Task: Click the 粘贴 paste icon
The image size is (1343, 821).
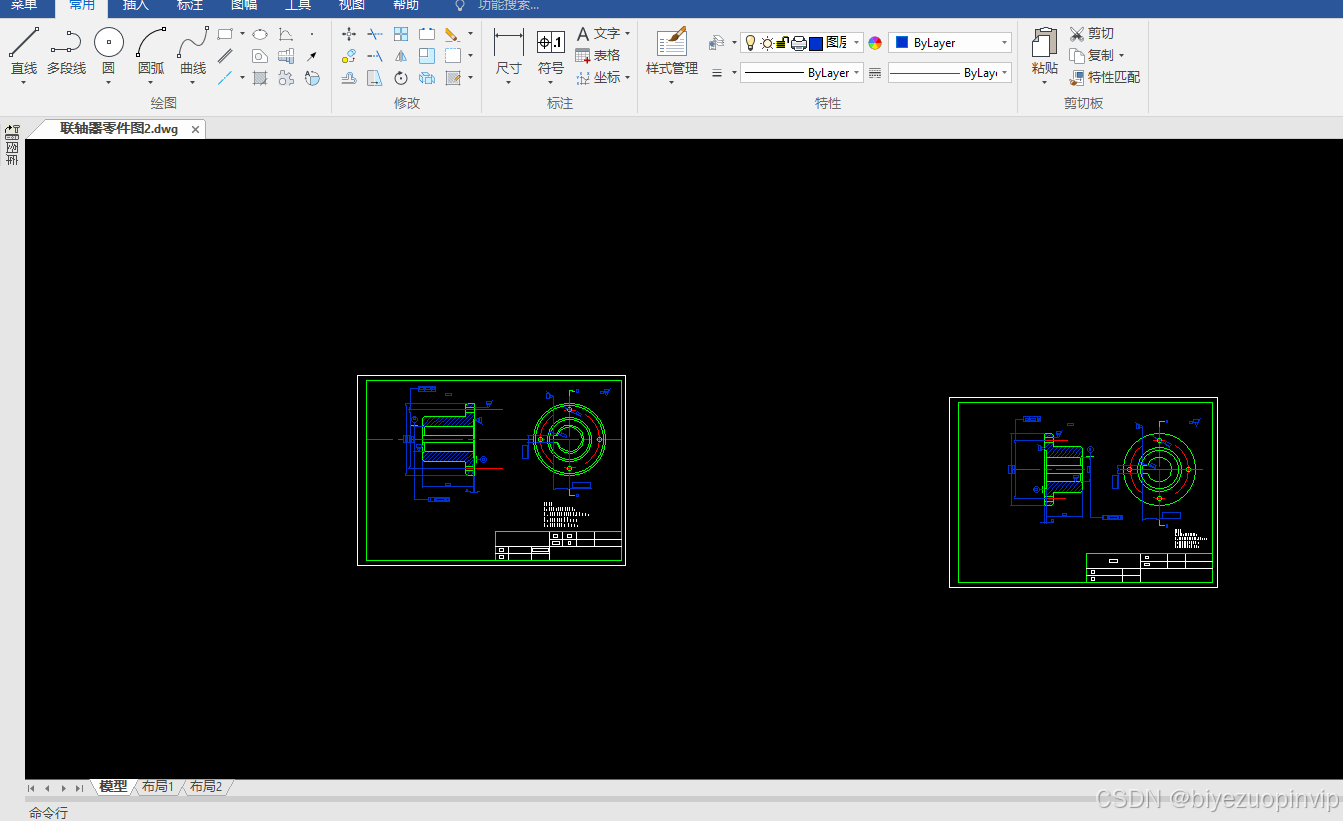Action: tap(1044, 44)
